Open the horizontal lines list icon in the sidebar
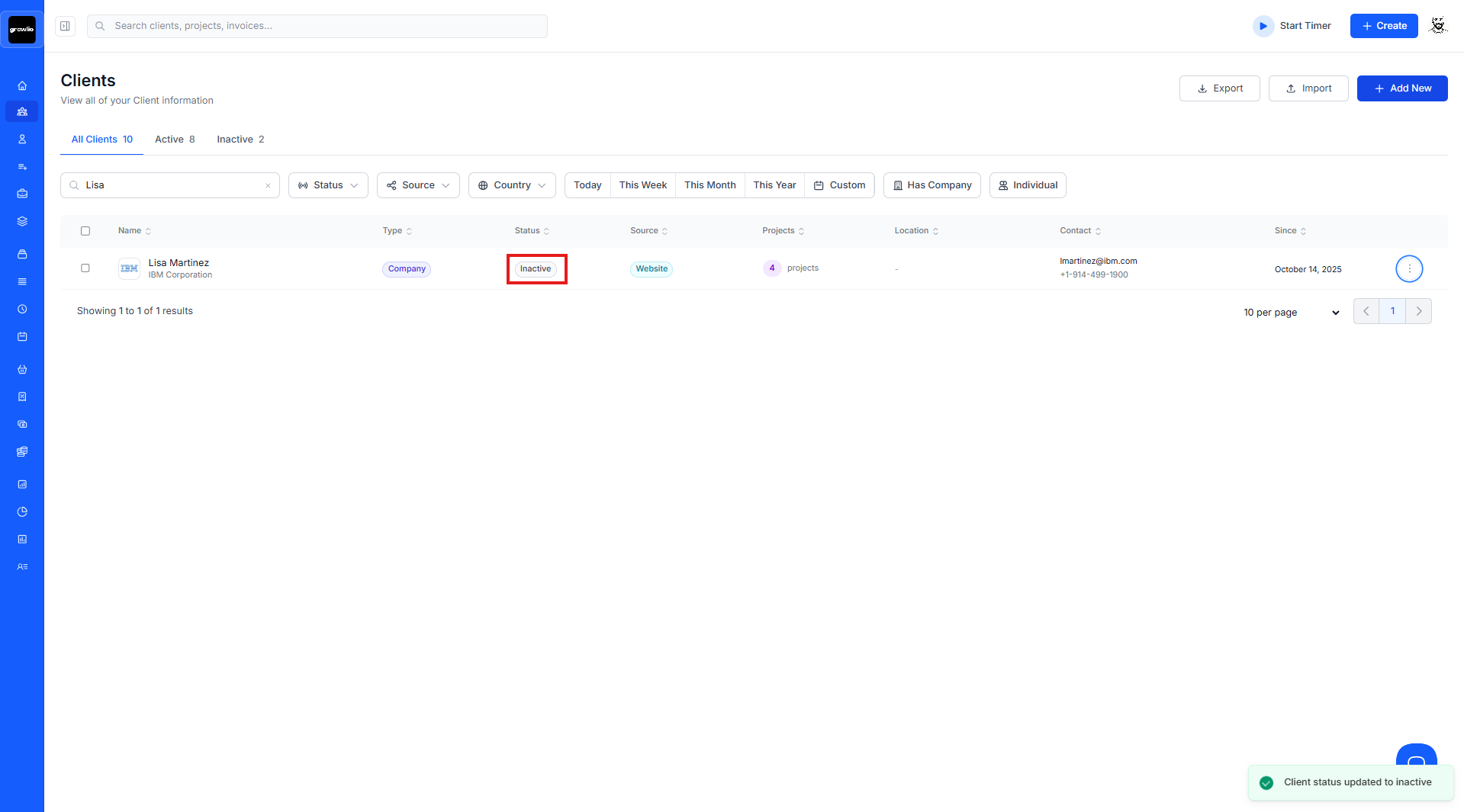The width and height of the screenshot is (1464, 812). click(22, 281)
